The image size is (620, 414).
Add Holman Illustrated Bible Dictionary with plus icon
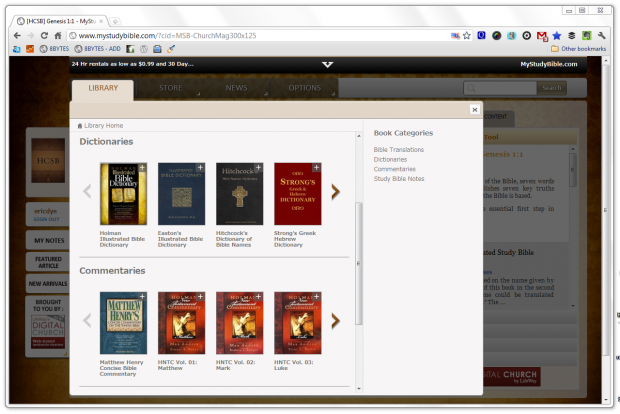point(142,168)
